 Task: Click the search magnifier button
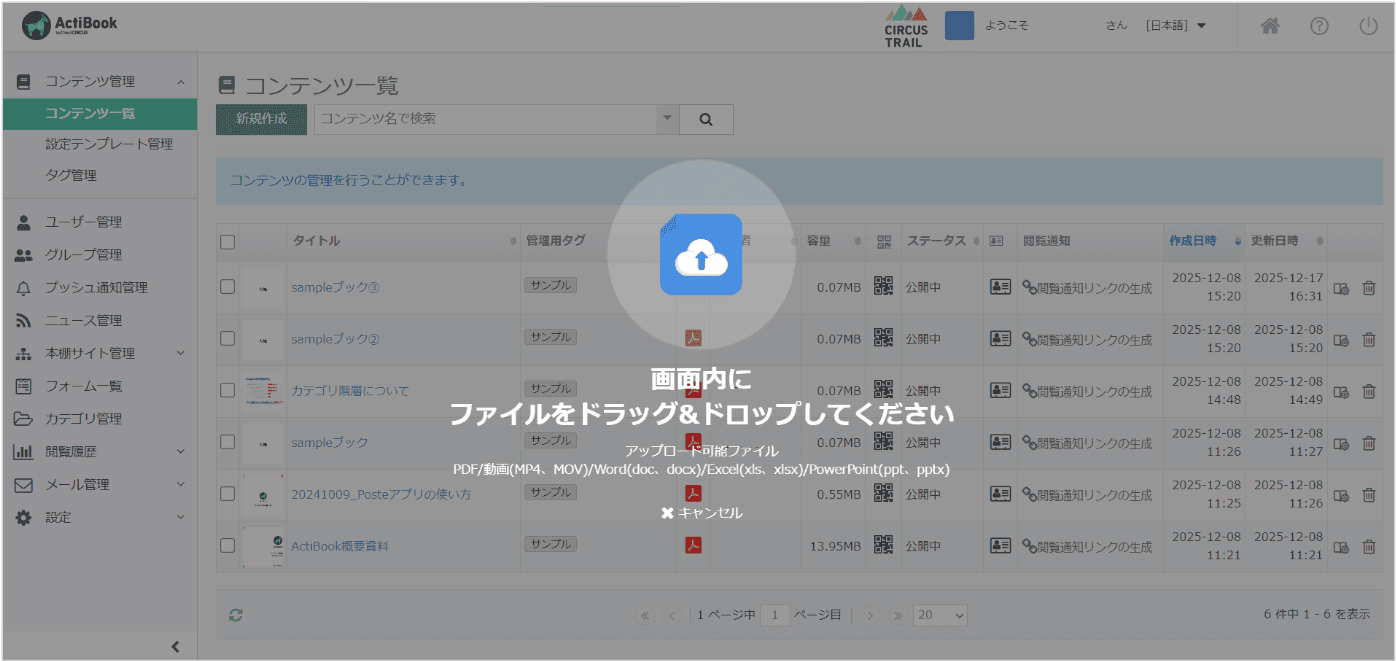point(706,119)
